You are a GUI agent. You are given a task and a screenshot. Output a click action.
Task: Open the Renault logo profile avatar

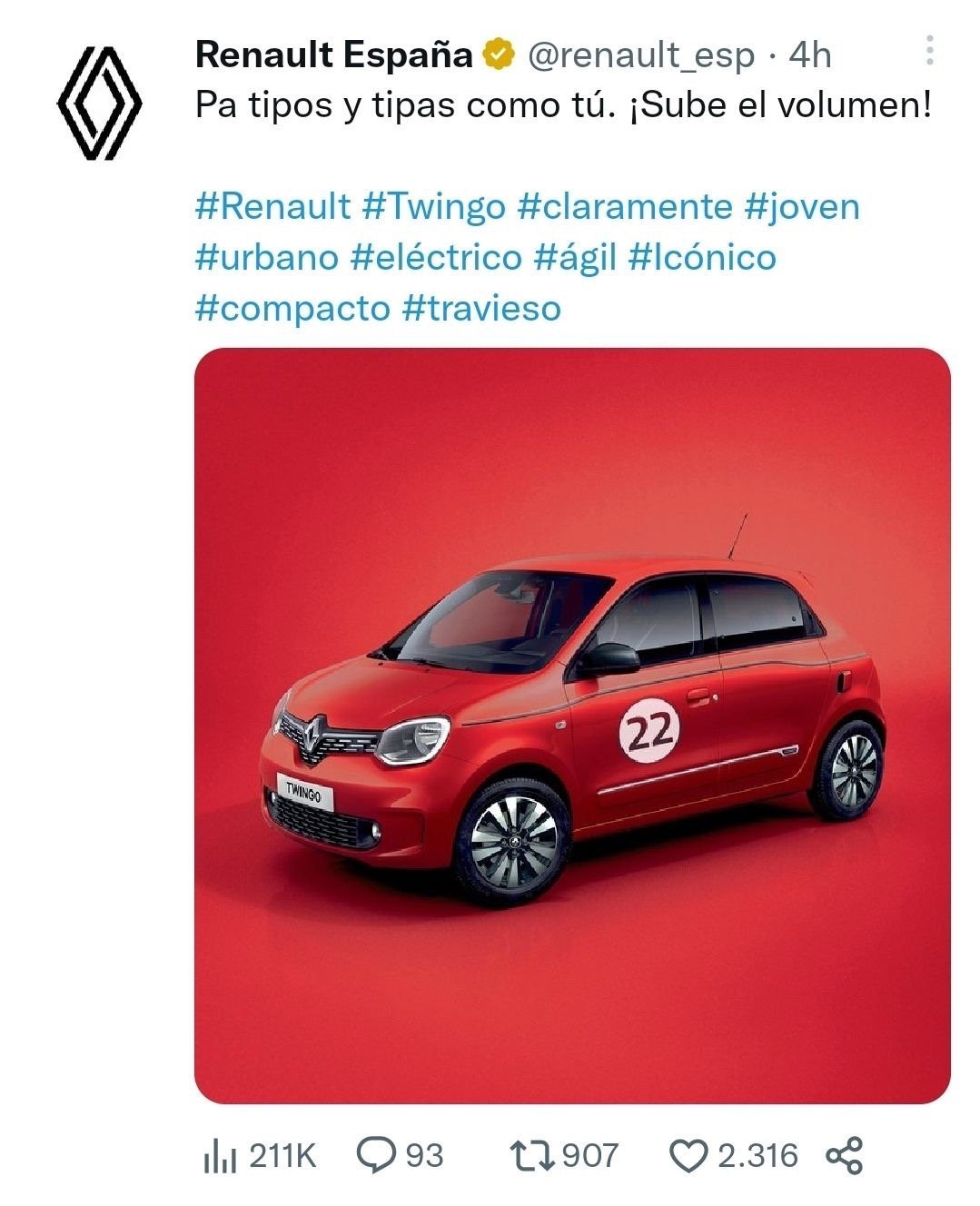point(100,104)
